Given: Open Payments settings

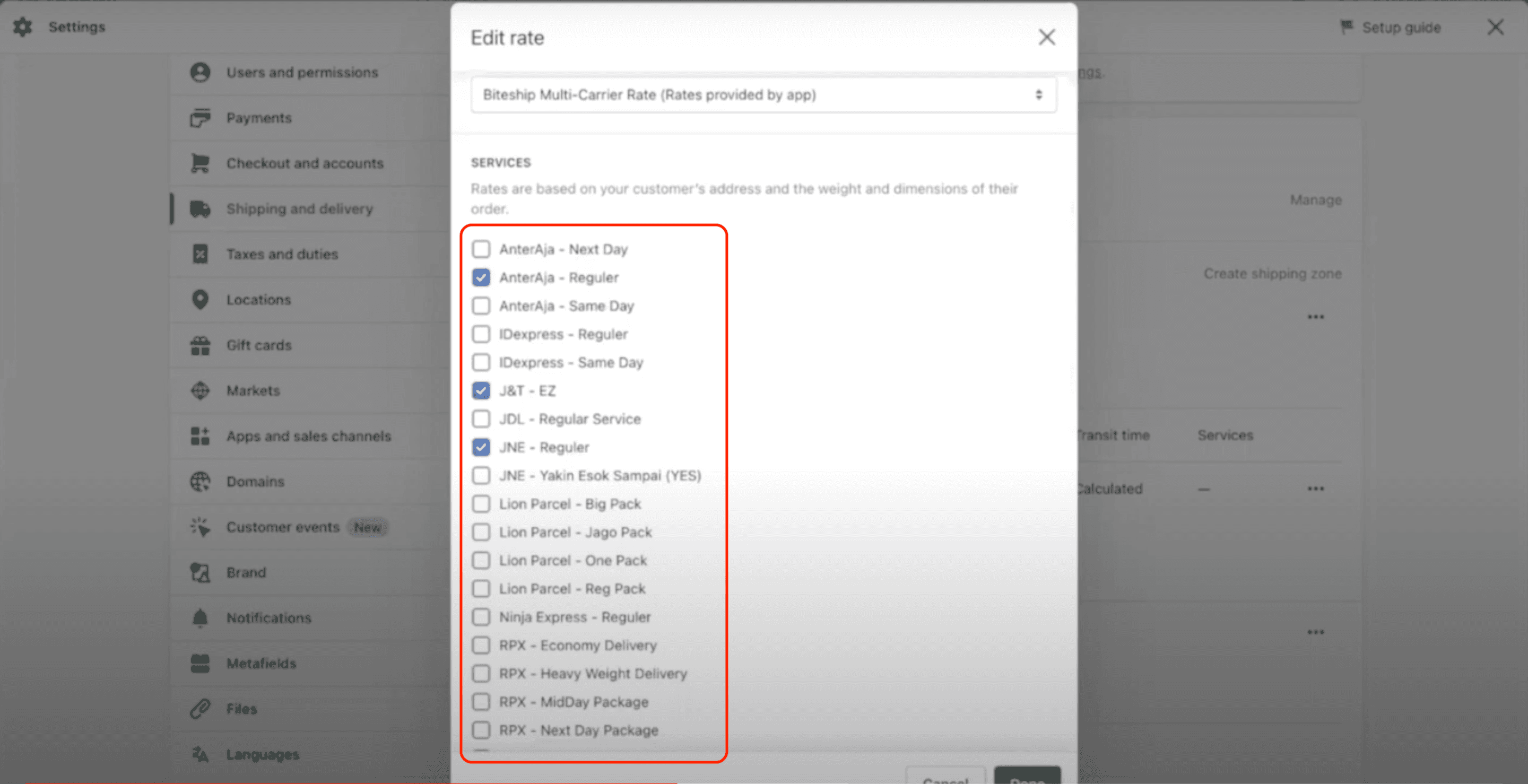Looking at the screenshot, I should point(310,118).
